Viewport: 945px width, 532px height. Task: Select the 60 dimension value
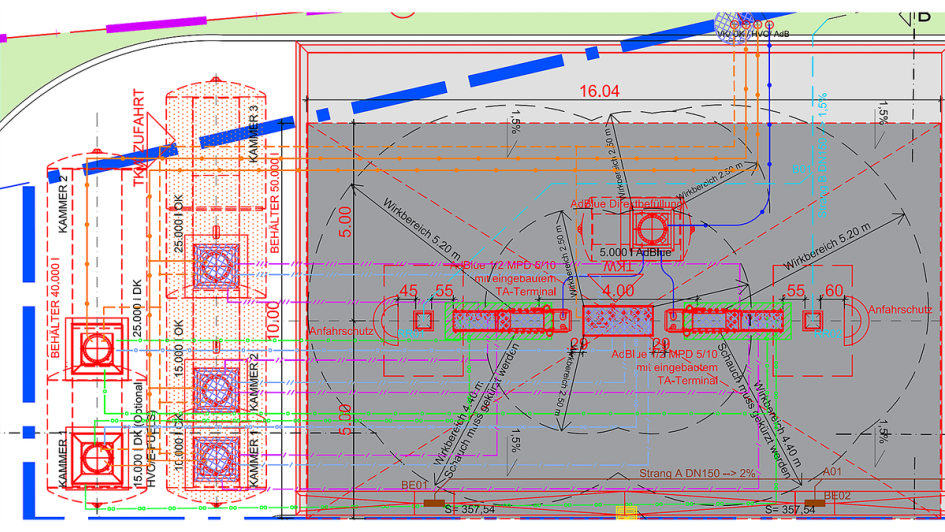click(834, 291)
